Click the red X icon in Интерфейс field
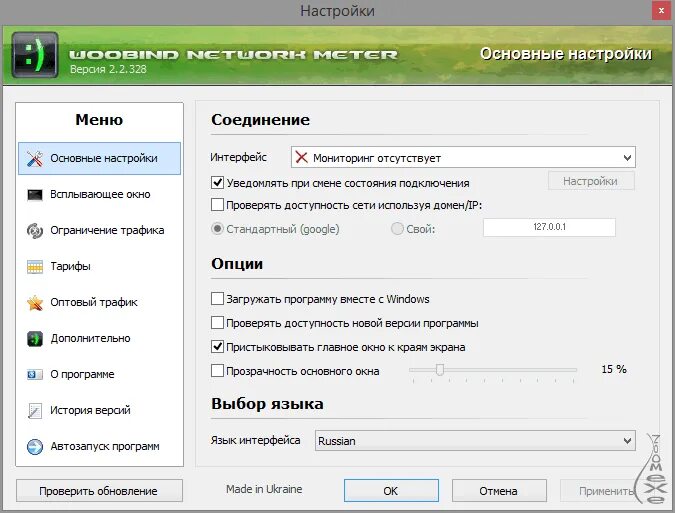The height and width of the screenshot is (513, 675). point(301,158)
